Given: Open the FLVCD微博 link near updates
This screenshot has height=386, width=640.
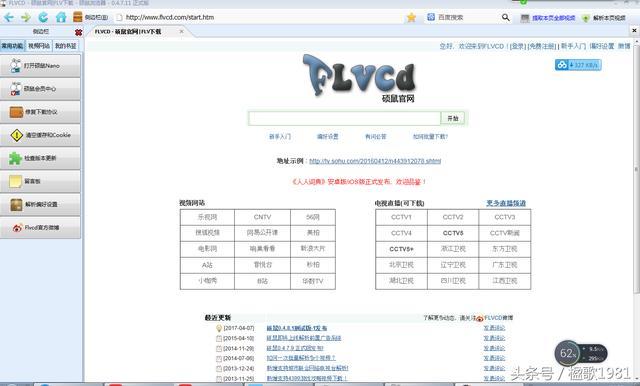Looking at the screenshot, I should pos(498,318).
